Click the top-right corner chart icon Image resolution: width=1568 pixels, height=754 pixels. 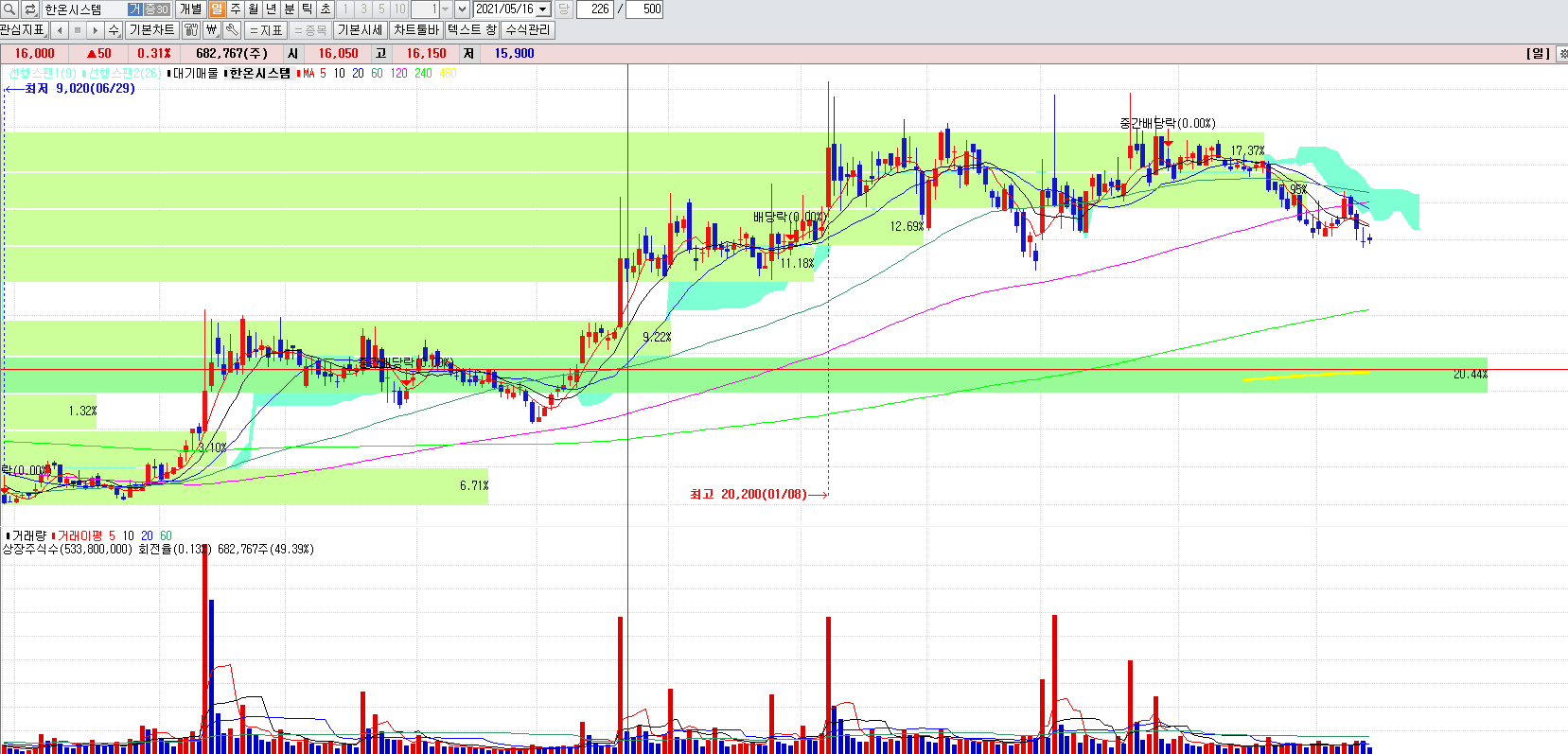(x=1562, y=54)
